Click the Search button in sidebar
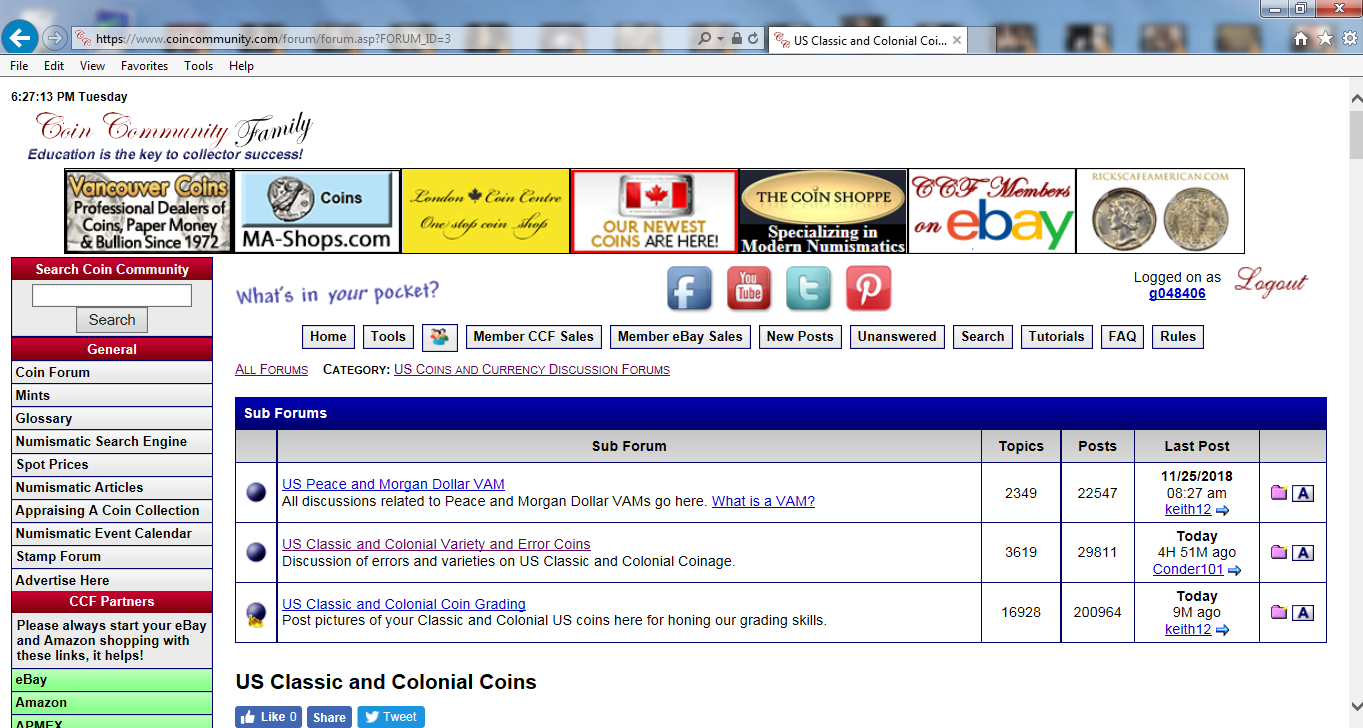The height and width of the screenshot is (728, 1363). [112, 320]
